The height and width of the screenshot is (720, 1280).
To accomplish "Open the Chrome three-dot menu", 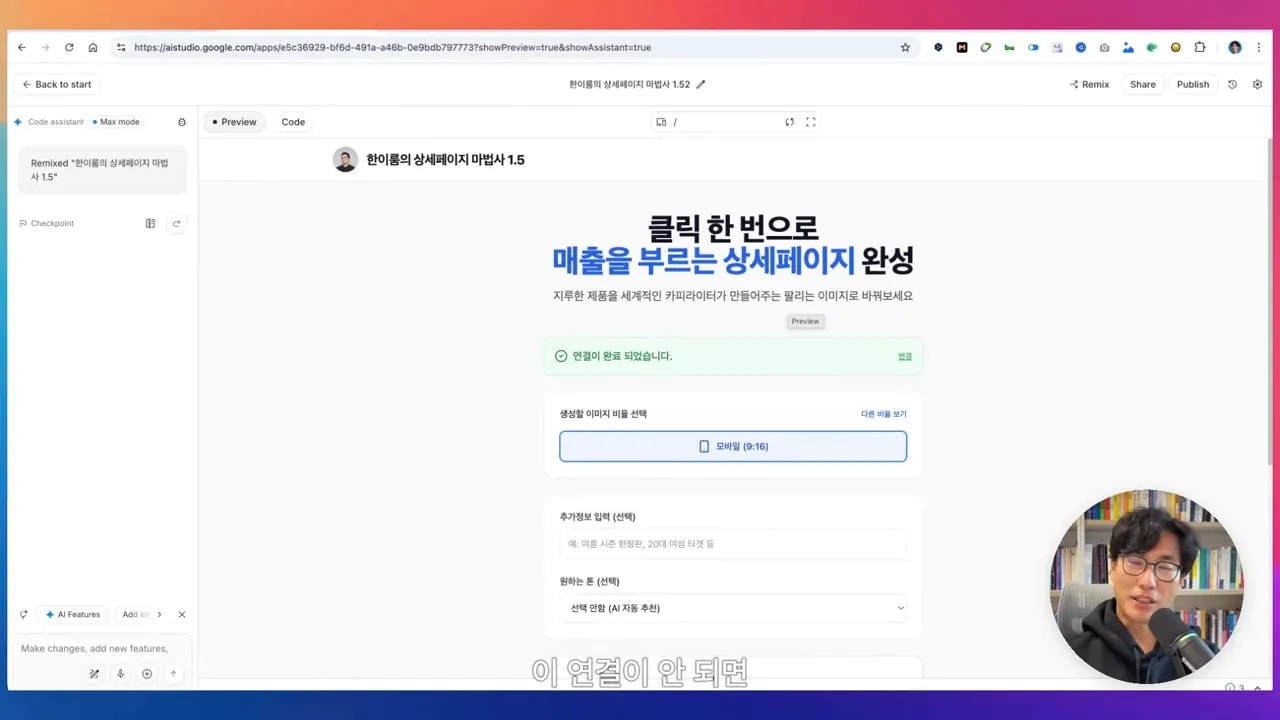I will pos(1259,47).
